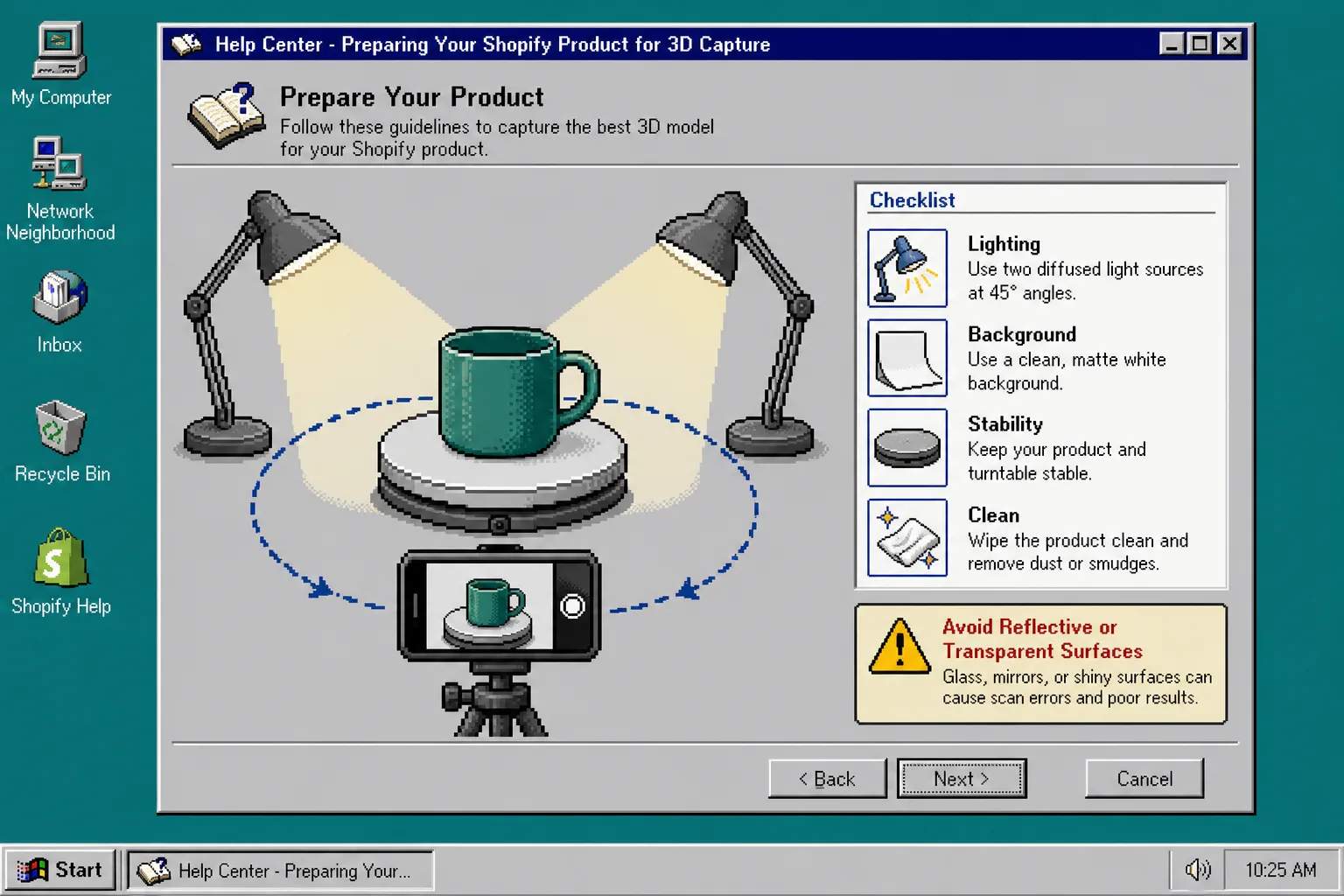1344x896 pixels.
Task: Click the help book icon beside Prepare Your Product
Action: point(226,115)
